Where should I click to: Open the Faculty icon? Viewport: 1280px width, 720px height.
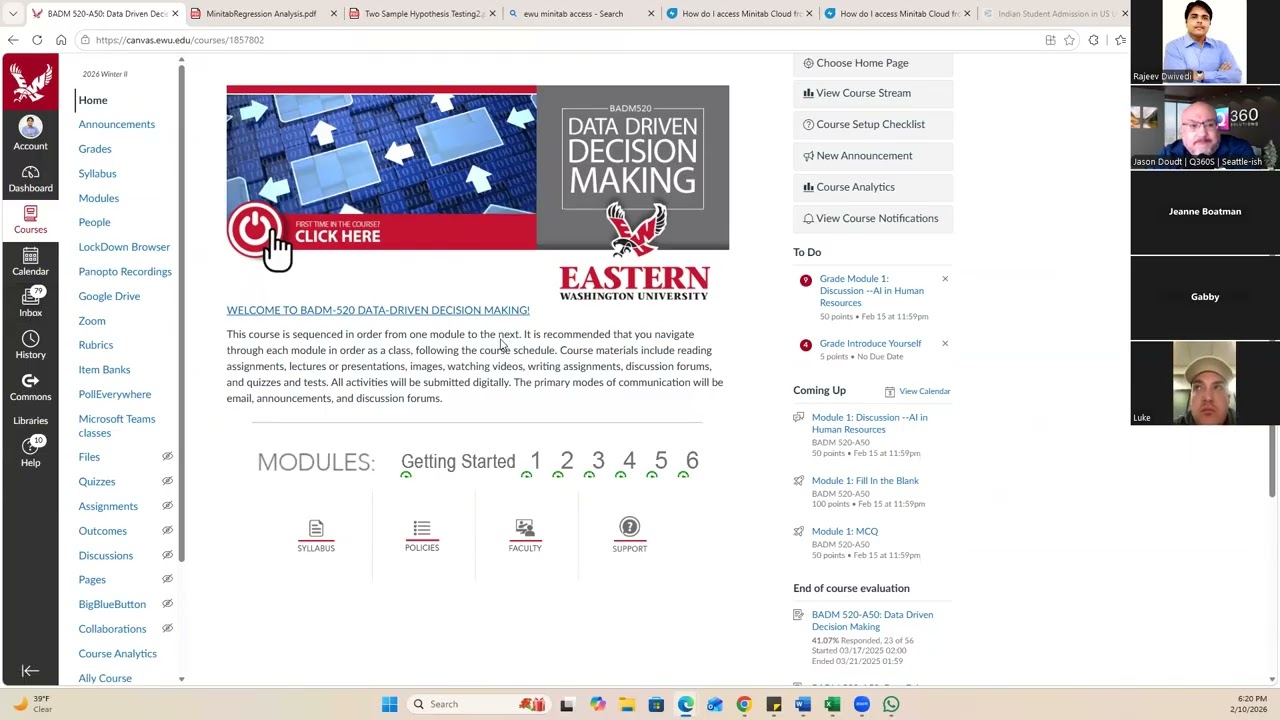(525, 536)
